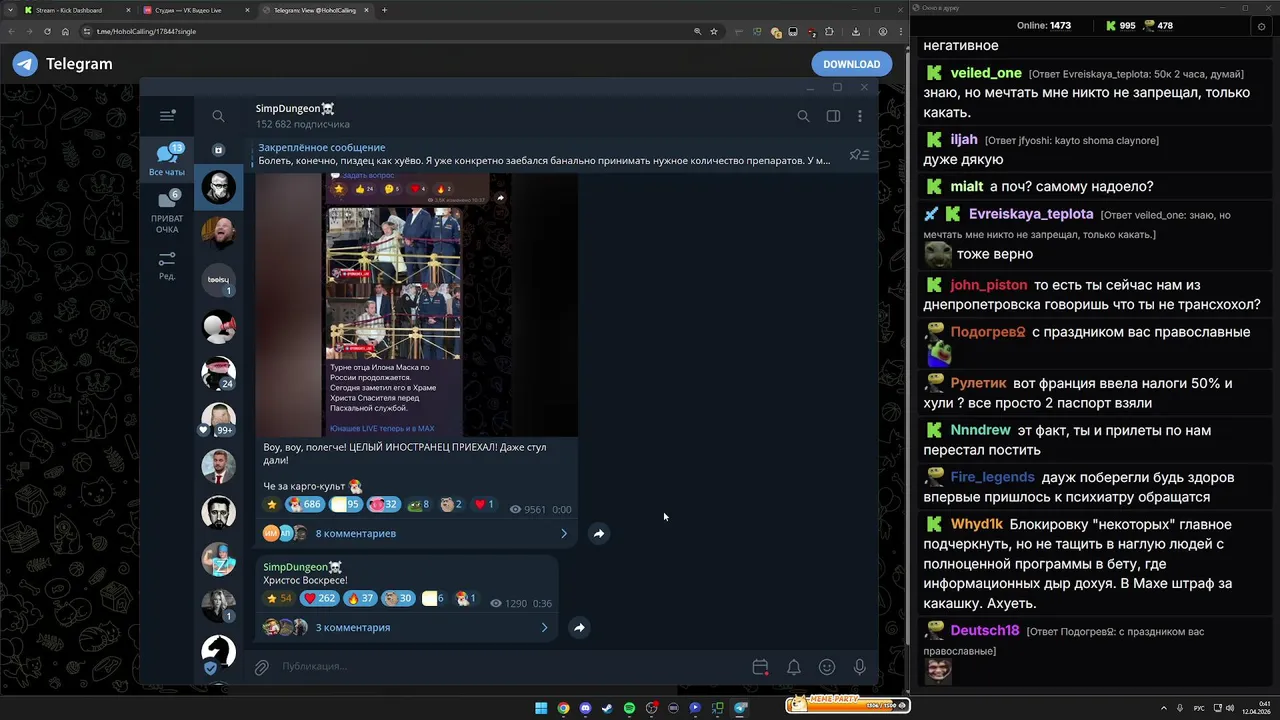The height and width of the screenshot is (720, 1280).
Task: Search within the SimpDungeon channel
Action: (803, 116)
